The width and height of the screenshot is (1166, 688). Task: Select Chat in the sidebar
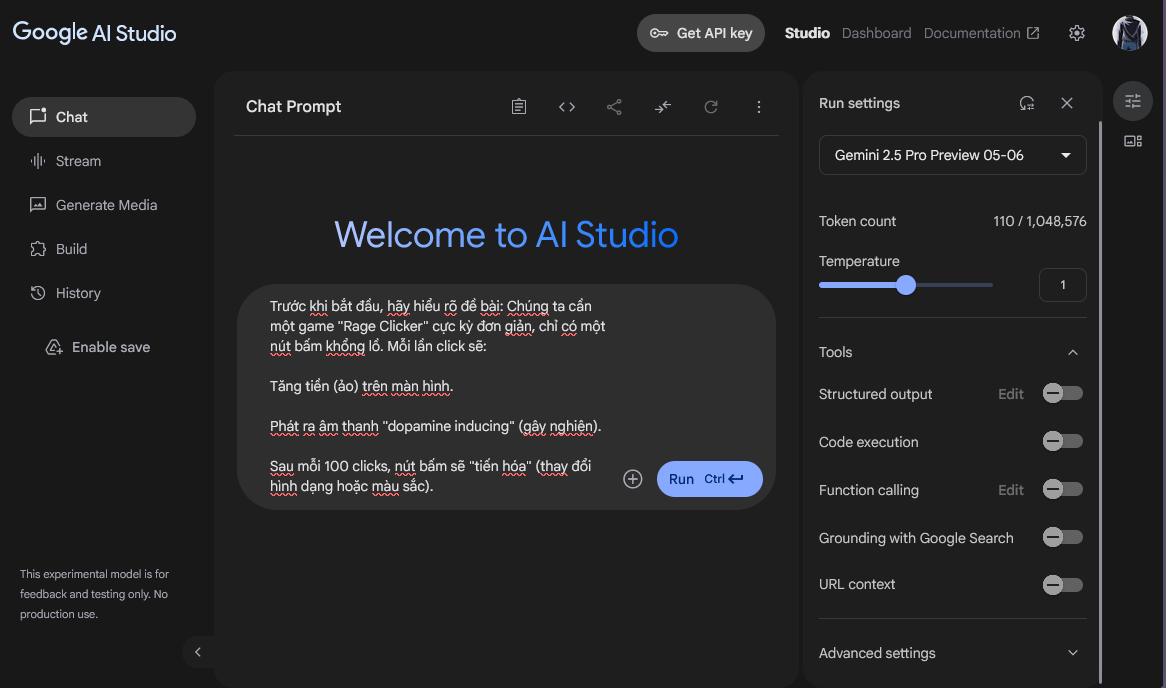coord(104,117)
